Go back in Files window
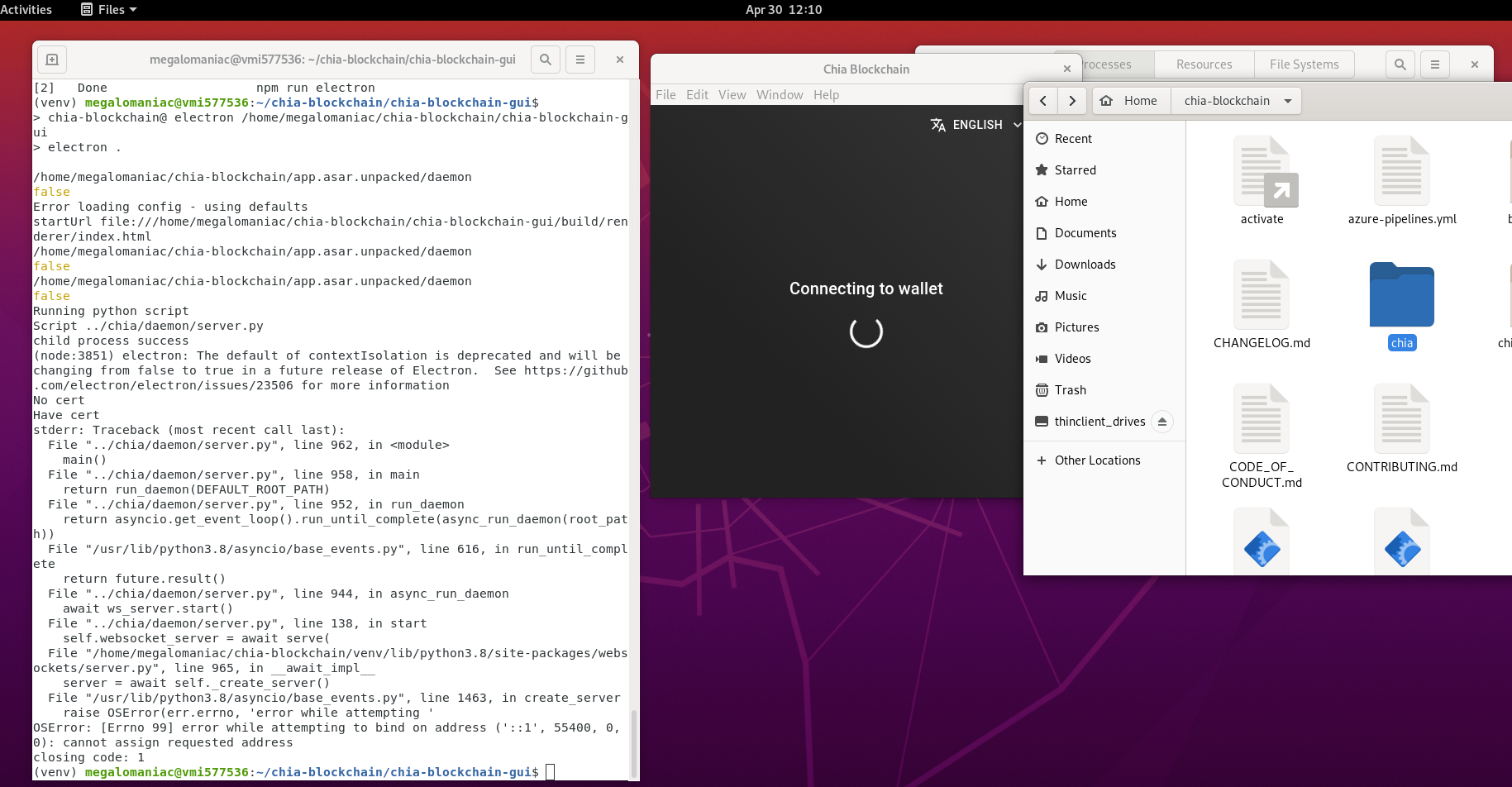1512x787 pixels. click(x=1043, y=101)
